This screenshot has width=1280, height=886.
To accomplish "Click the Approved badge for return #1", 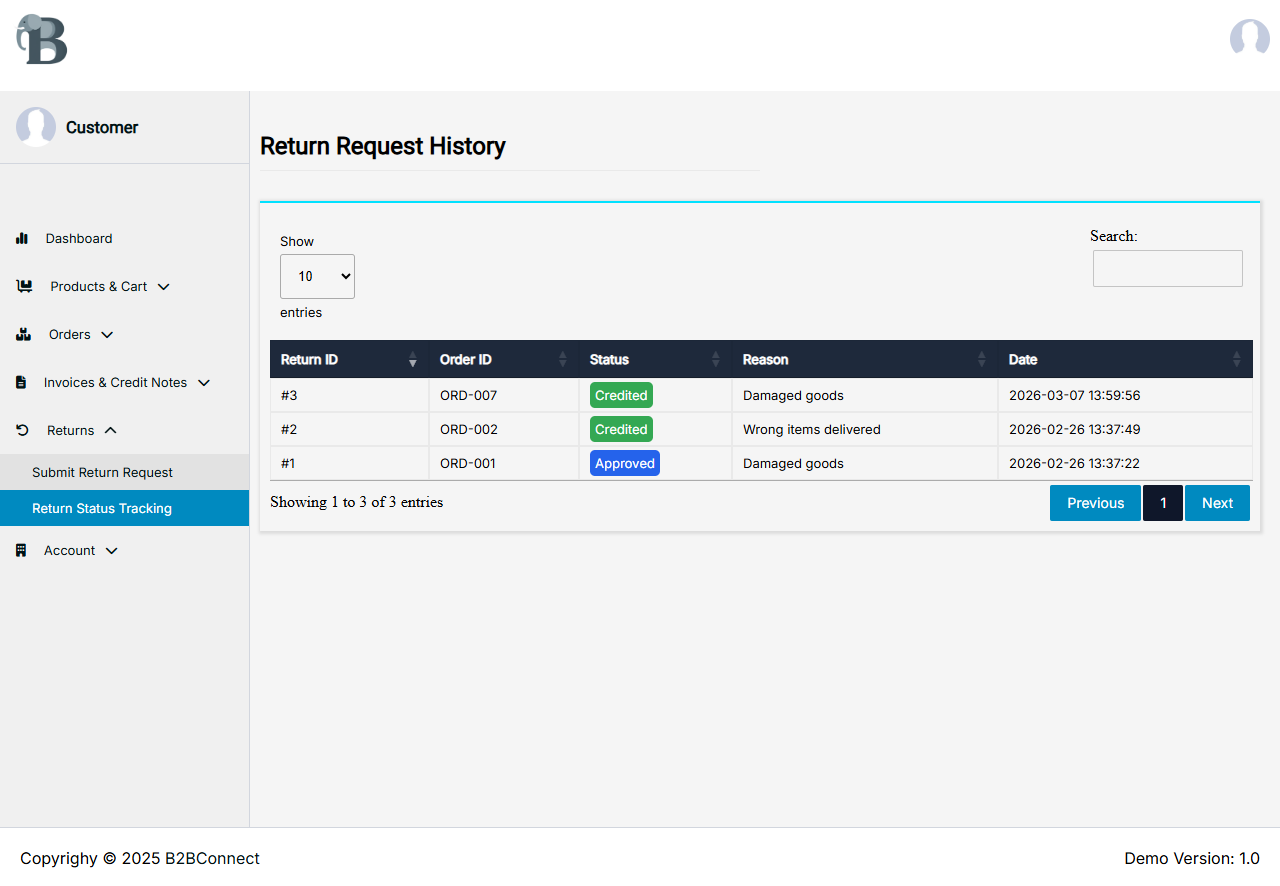I will point(625,463).
